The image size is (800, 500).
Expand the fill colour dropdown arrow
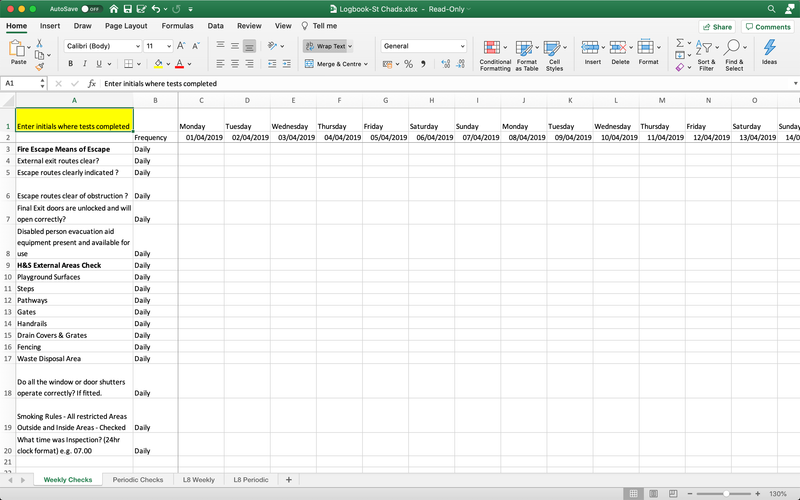pos(168,64)
